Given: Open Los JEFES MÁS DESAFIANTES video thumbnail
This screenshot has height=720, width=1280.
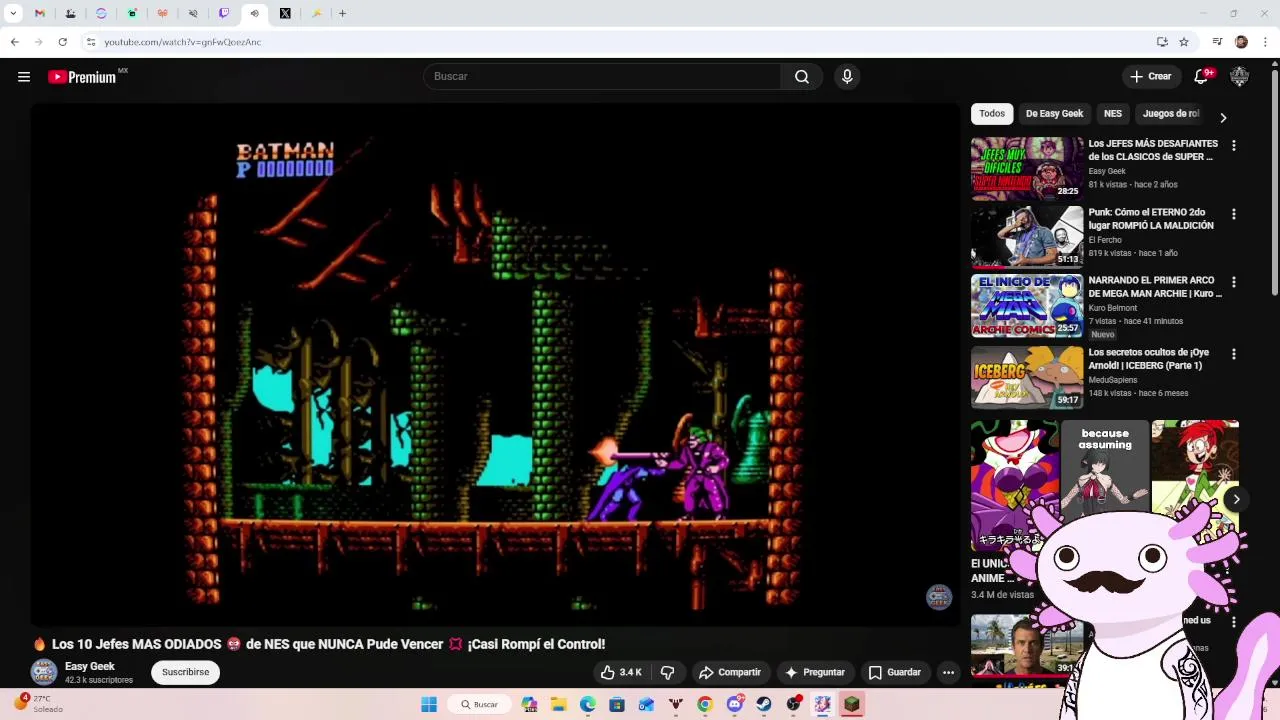Looking at the screenshot, I should coord(1027,168).
